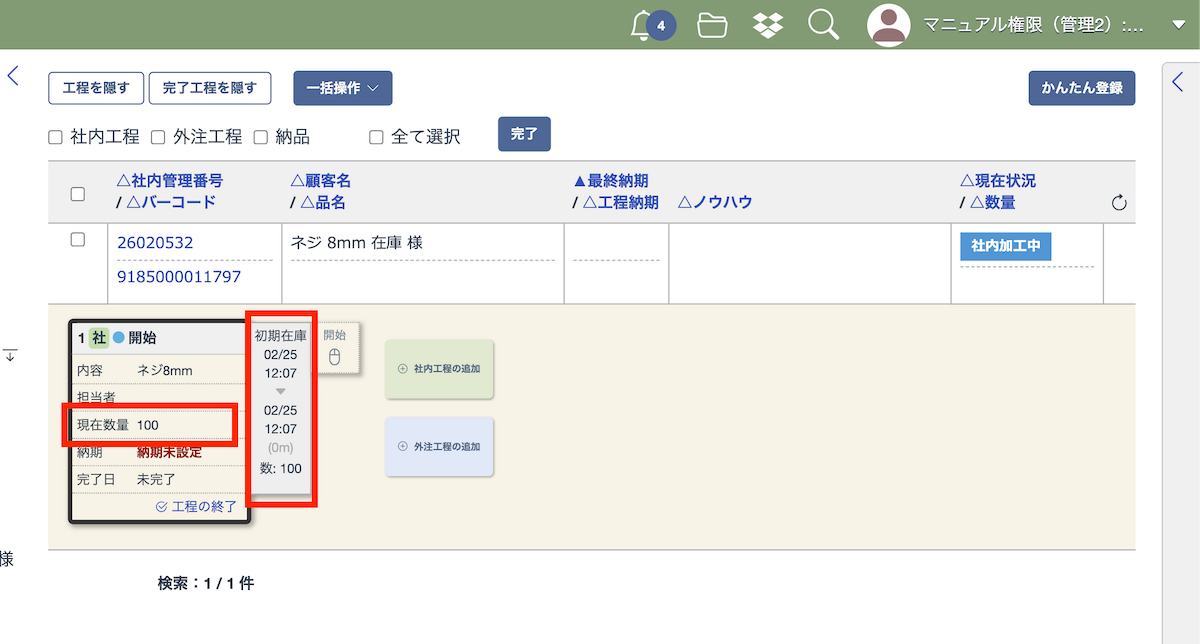1200x644 pixels.
Task: Click the download arrow icon on left edge
Action: click(10, 355)
